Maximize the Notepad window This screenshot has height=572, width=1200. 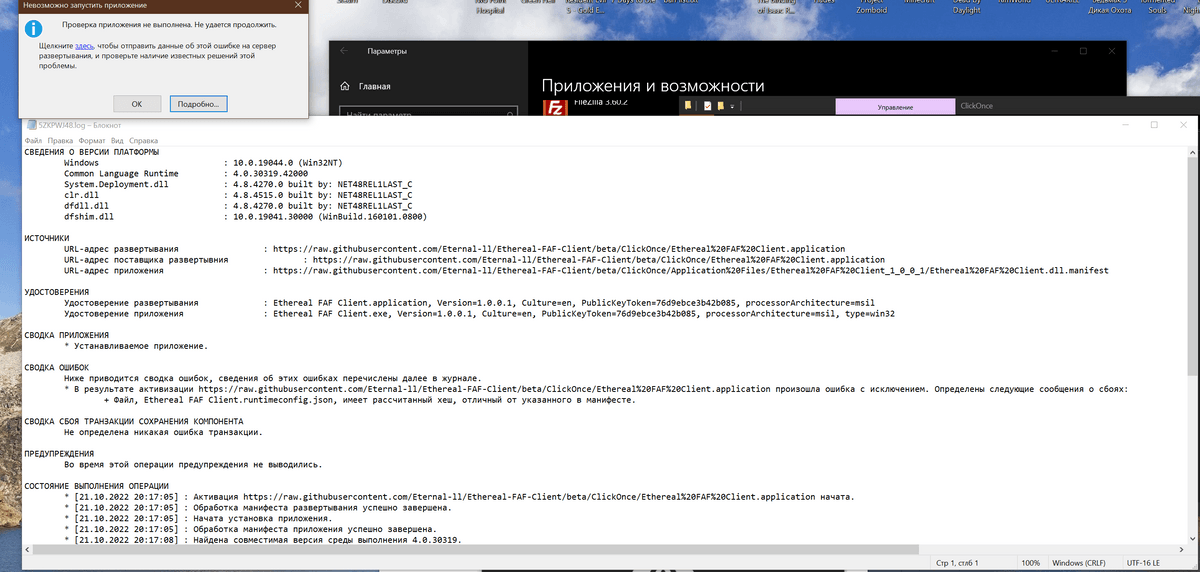[1153, 125]
